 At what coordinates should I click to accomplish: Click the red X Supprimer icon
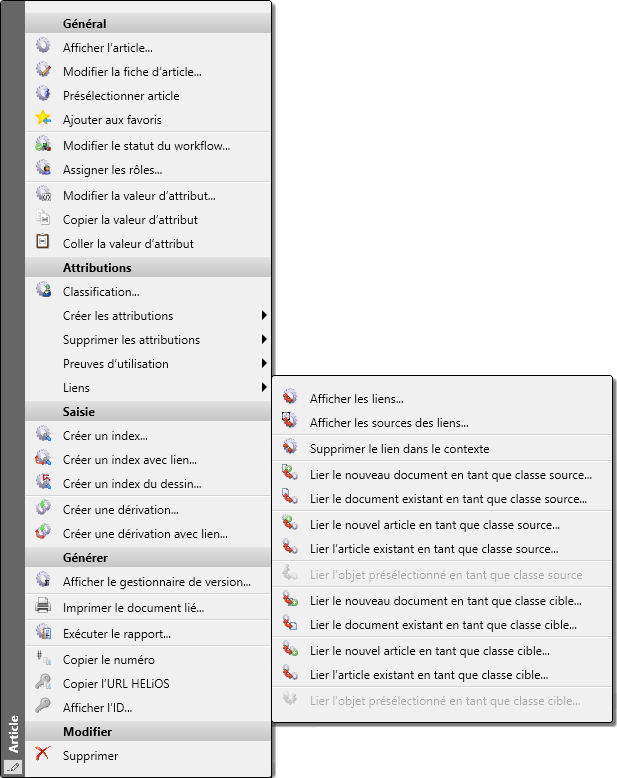[x=43, y=753]
